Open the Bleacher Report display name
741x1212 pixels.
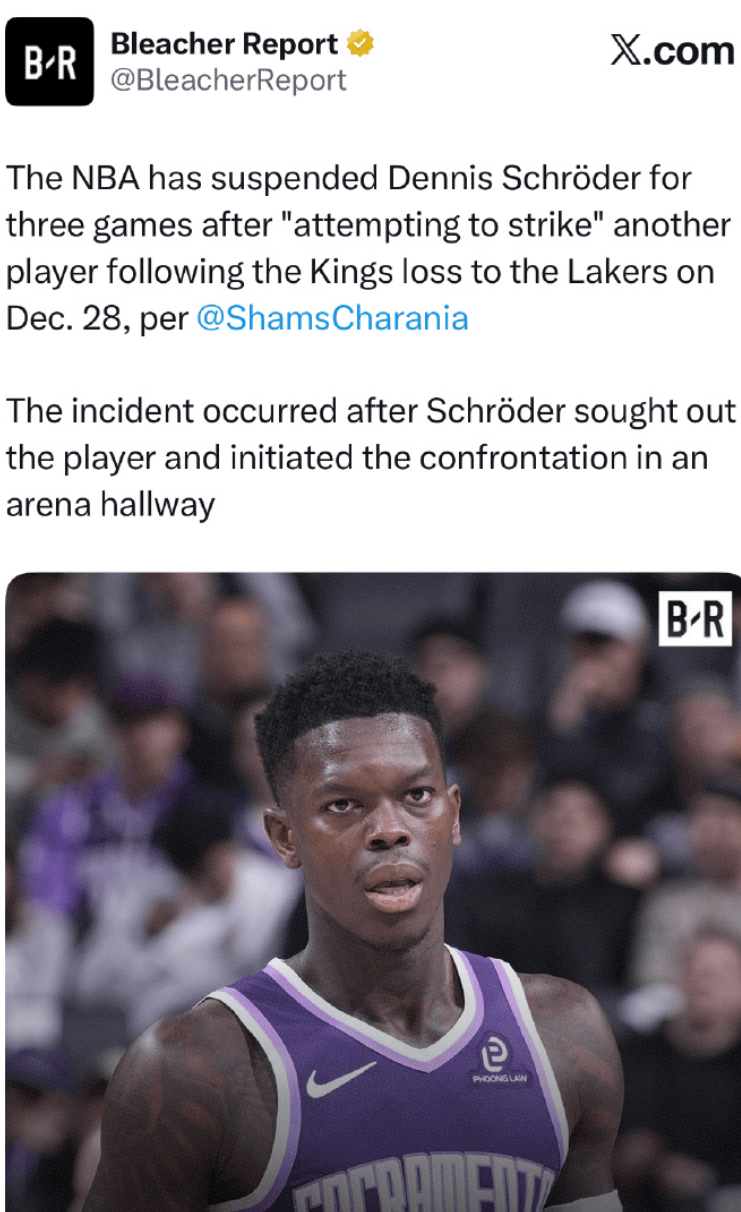(x=224, y=44)
